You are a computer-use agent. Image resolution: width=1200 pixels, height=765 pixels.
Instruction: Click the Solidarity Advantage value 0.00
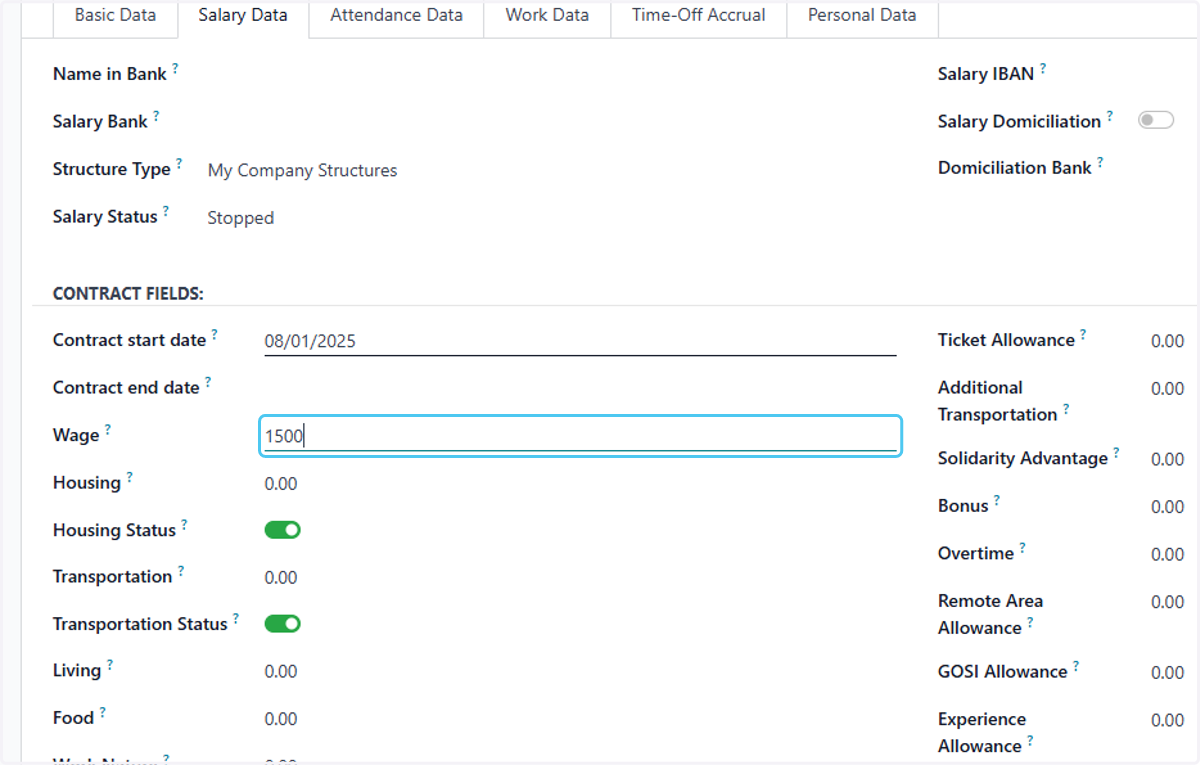pyautogui.click(x=1167, y=459)
